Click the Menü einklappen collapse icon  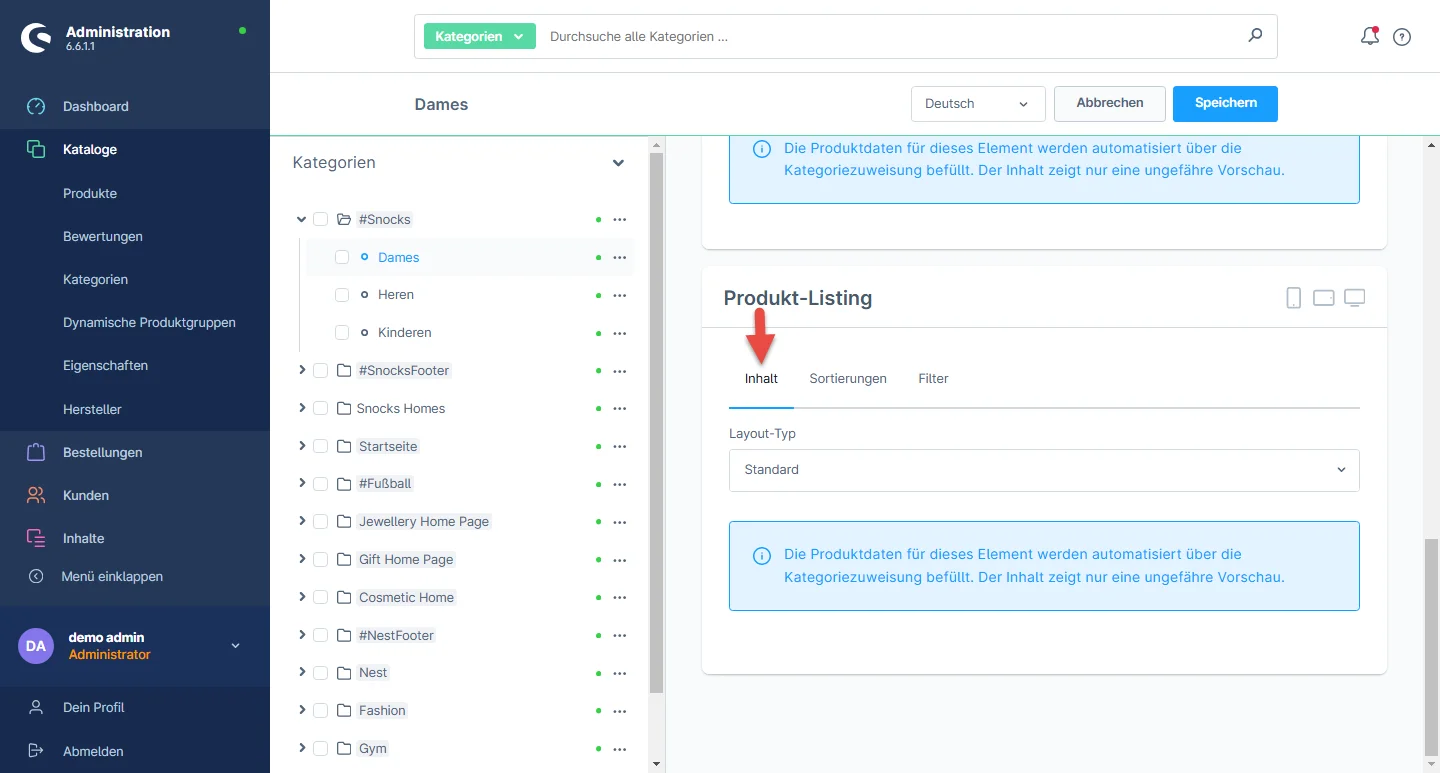tap(36, 576)
